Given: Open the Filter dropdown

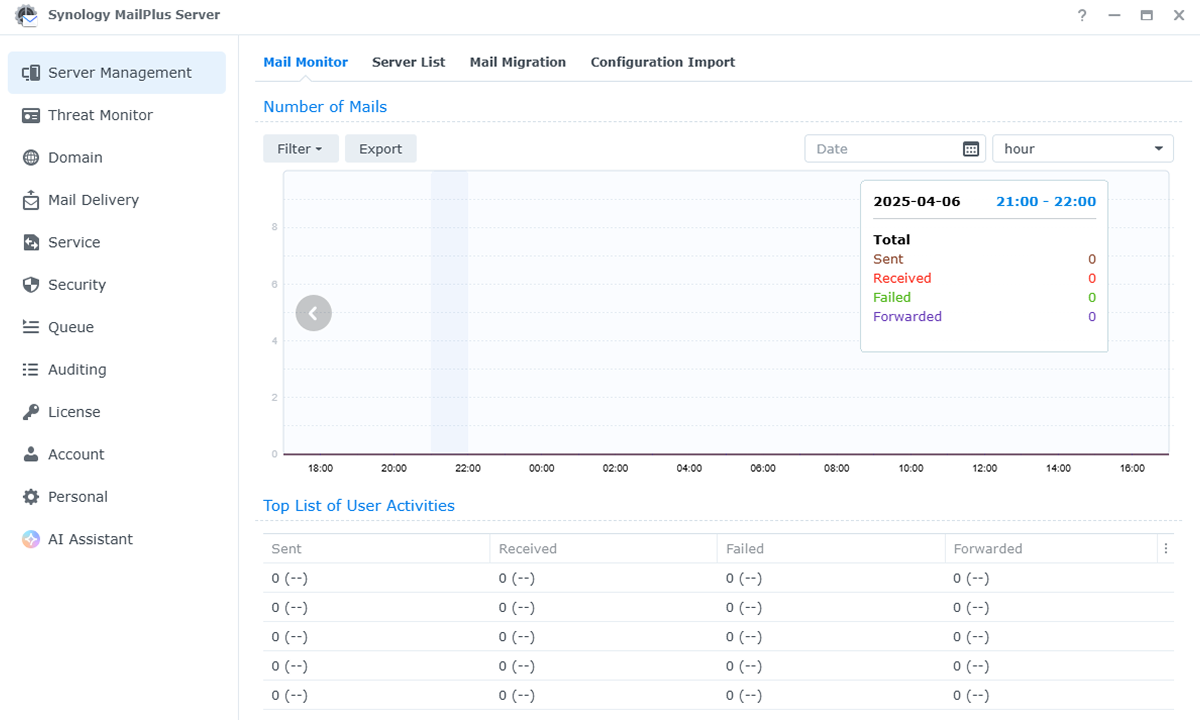Looking at the screenshot, I should (x=300, y=147).
